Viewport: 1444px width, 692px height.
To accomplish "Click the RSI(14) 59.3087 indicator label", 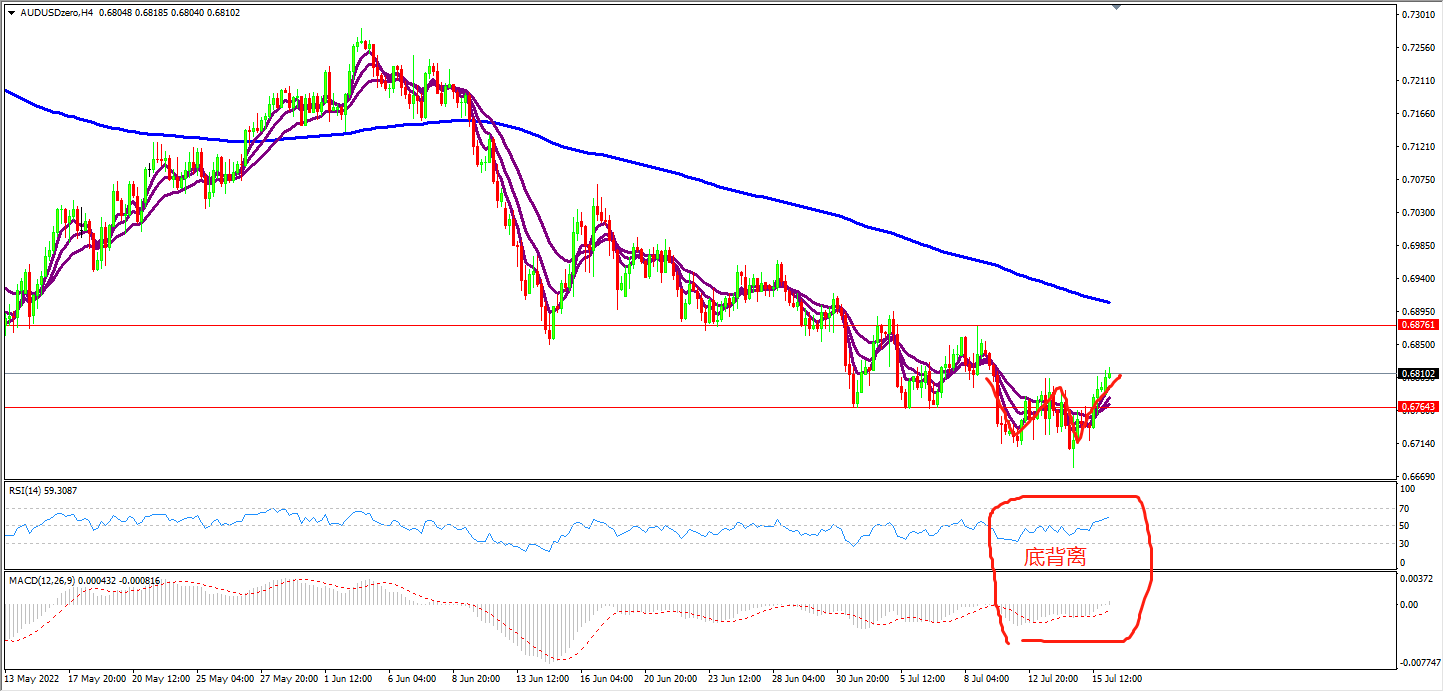I will tap(43, 490).
